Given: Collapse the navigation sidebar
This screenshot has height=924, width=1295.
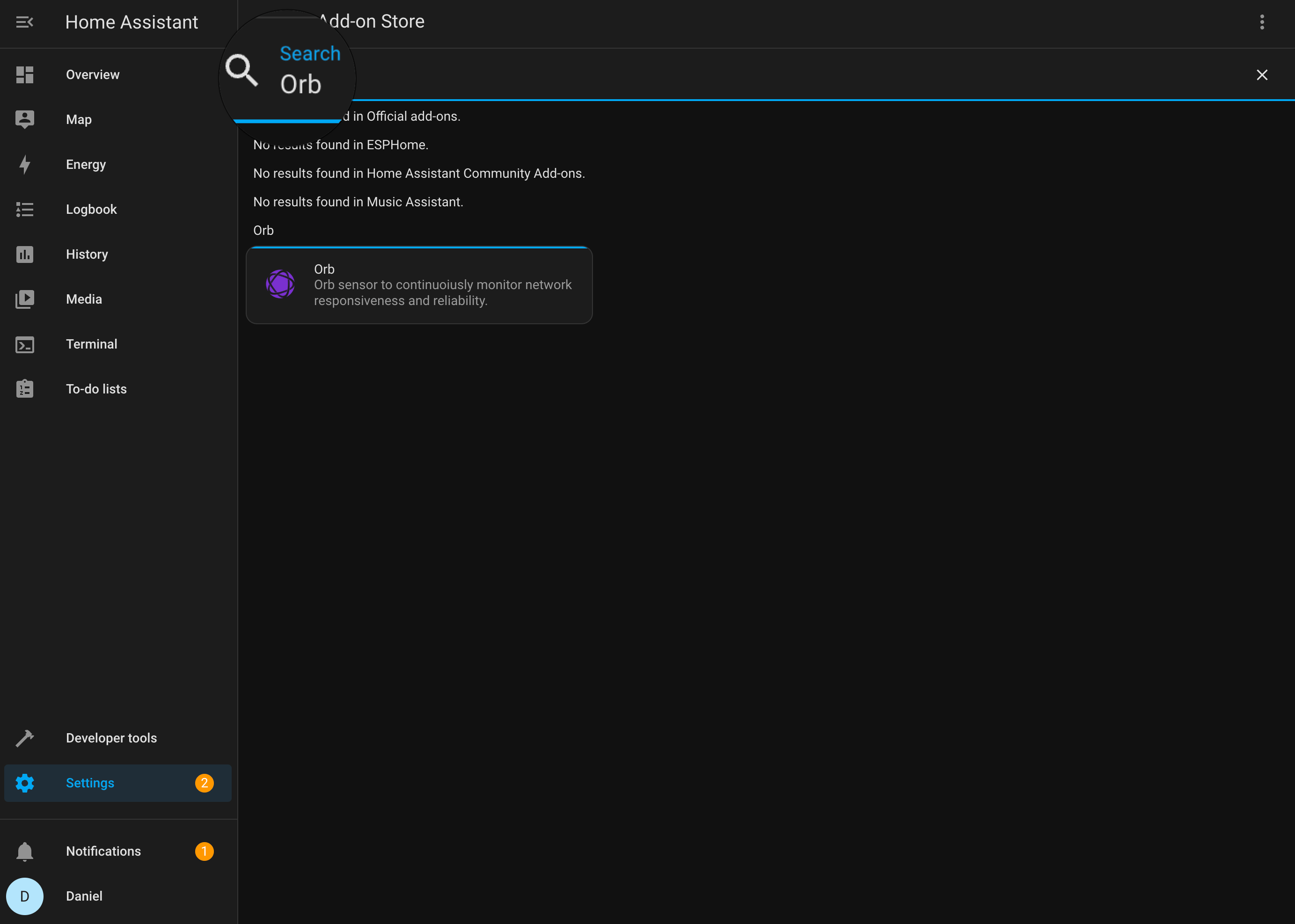Looking at the screenshot, I should pyautogui.click(x=25, y=22).
